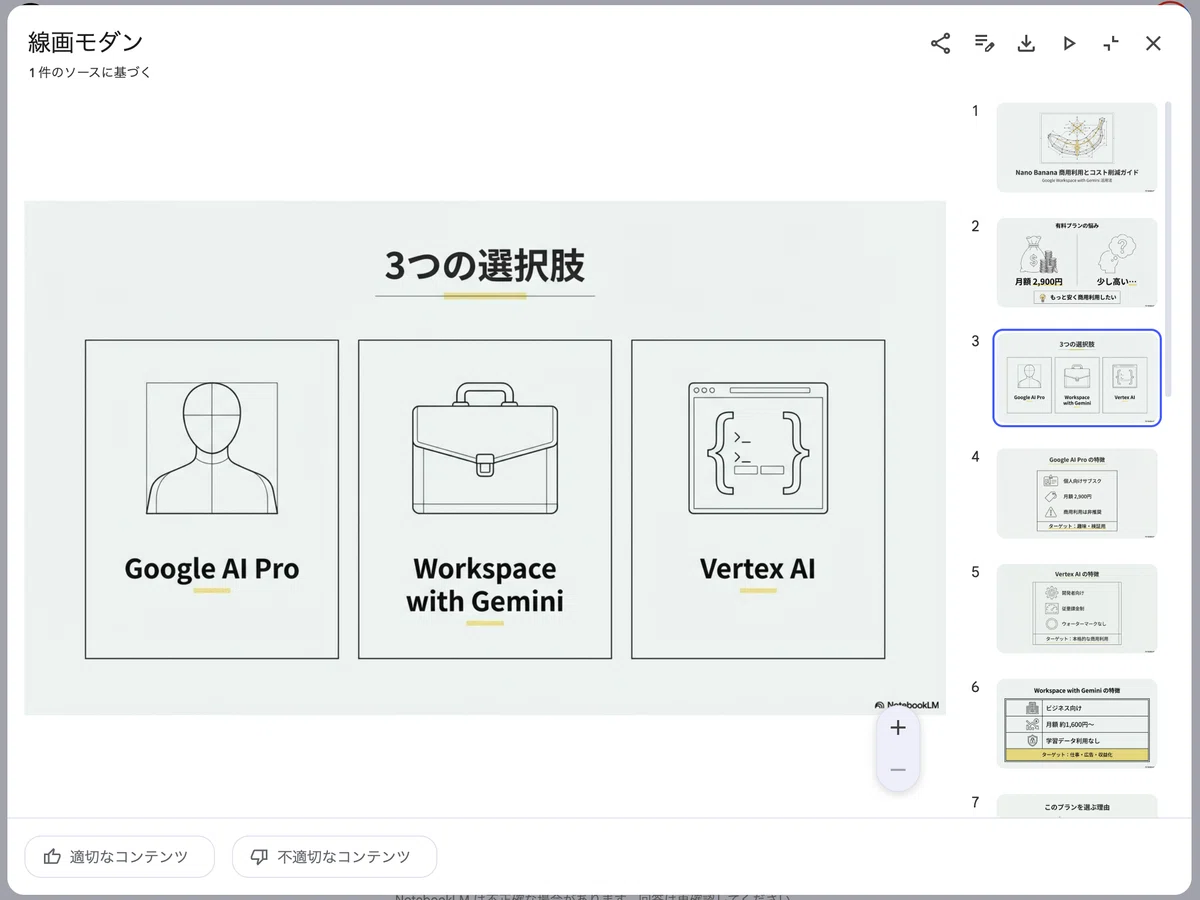Image resolution: width=1200 pixels, height=900 pixels.
Task: Select slide 3 3つの選択肢 thumbnail
Action: point(1077,378)
